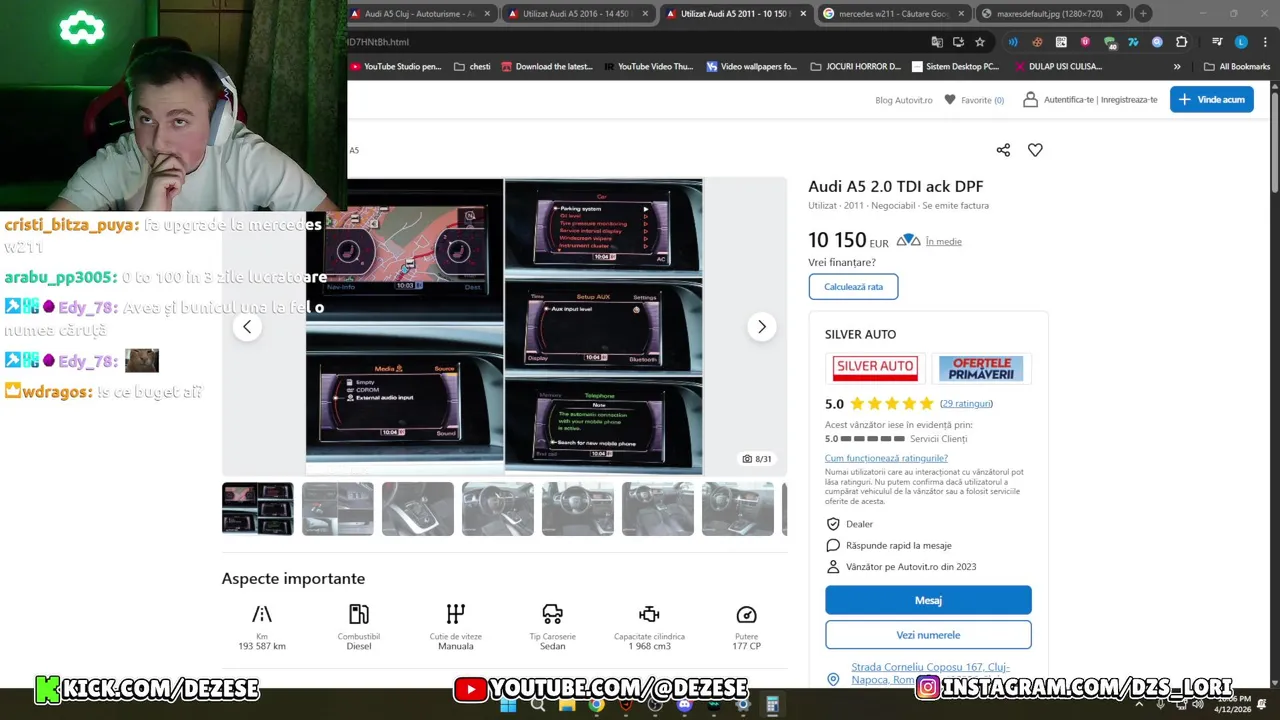The width and height of the screenshot is (1280, 720).
Task: Open Sistem Desktop PC... bookmark
Action: coord(956,67)
